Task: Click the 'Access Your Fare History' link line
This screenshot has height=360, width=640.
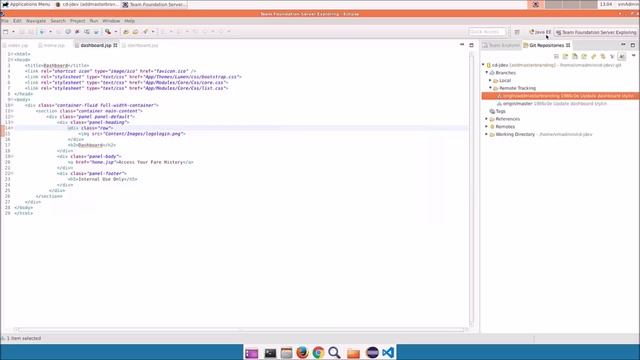Action: coord(131,162)
